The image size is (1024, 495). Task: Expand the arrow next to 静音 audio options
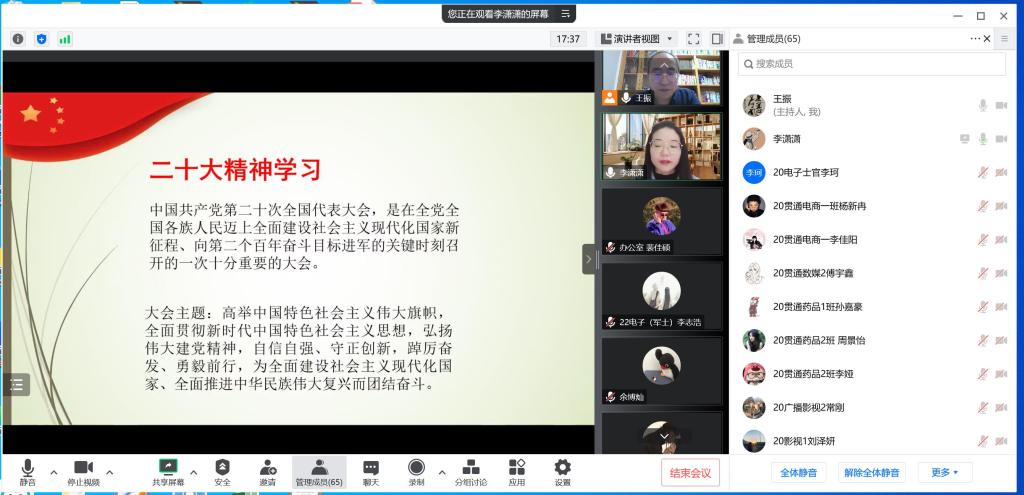(54, 472)
